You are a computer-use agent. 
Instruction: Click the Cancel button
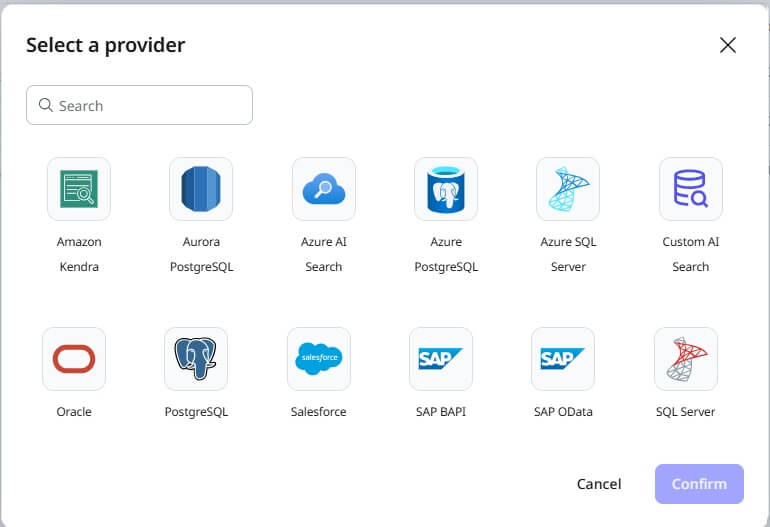599,484
